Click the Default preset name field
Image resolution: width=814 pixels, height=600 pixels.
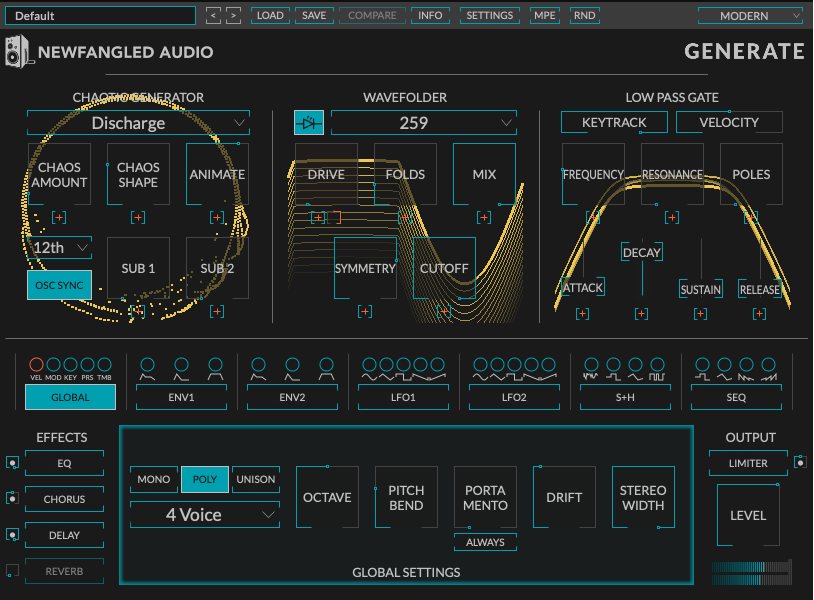100,15
